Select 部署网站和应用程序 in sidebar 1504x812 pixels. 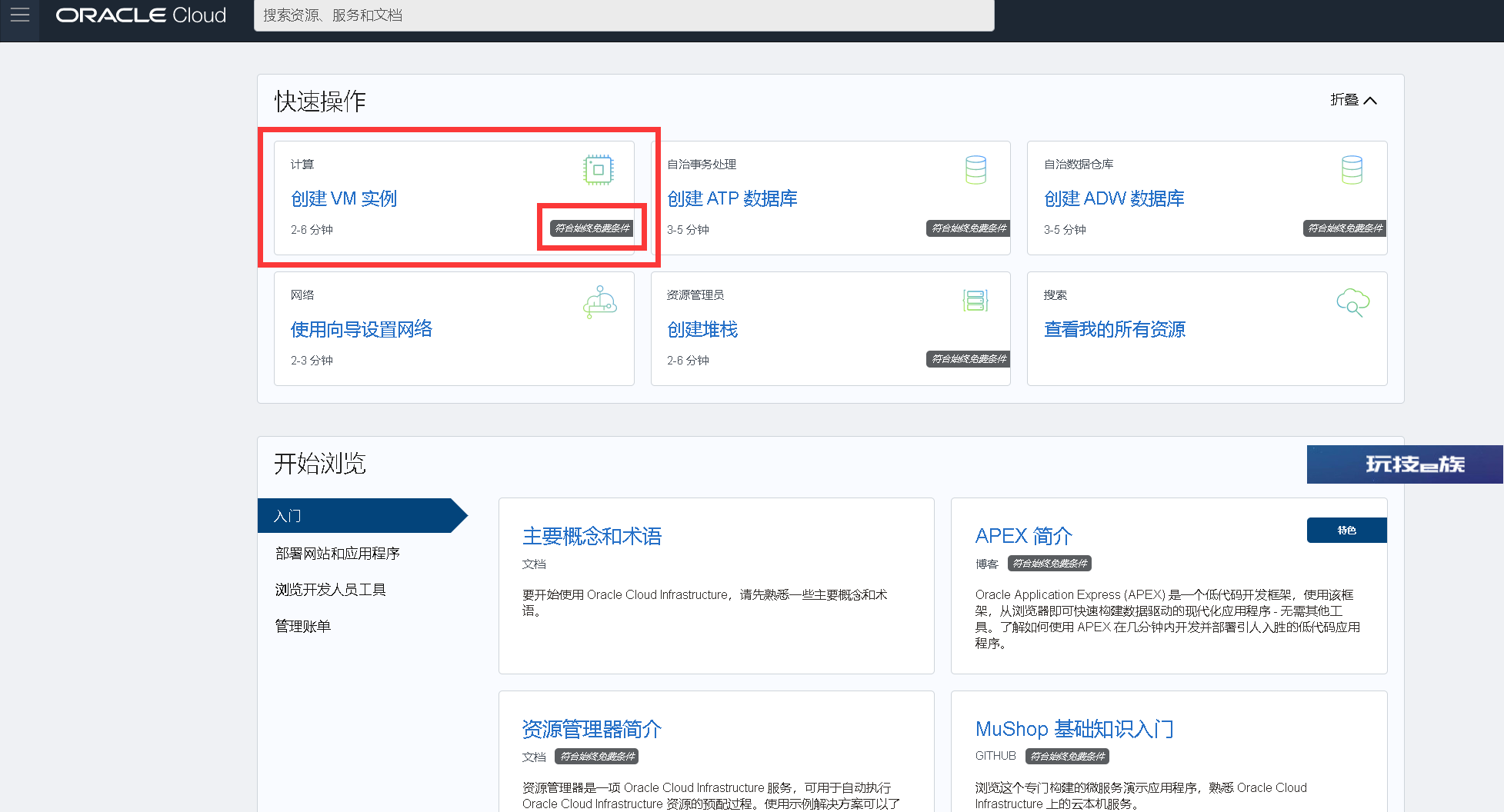tap(338, 554)
